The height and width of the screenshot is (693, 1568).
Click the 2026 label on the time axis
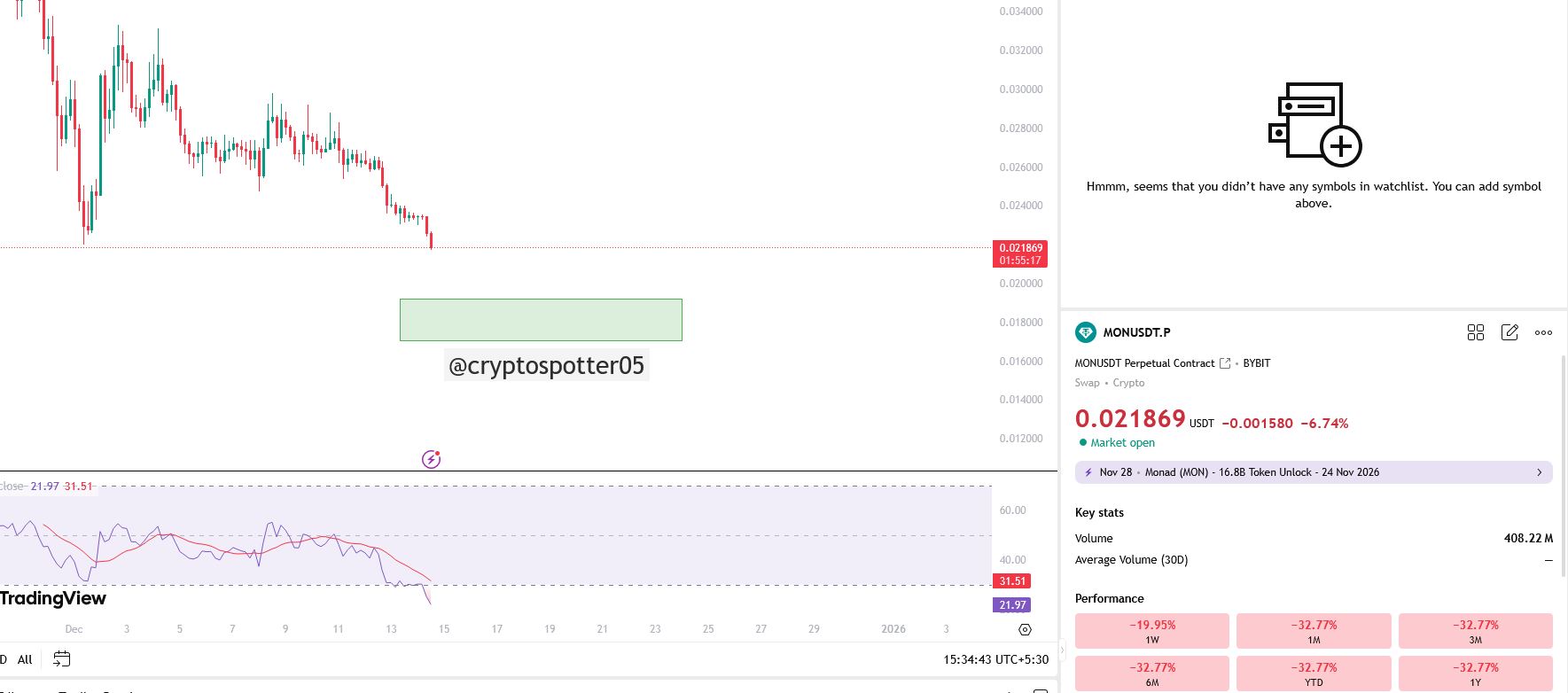click(x=893, y=629)
